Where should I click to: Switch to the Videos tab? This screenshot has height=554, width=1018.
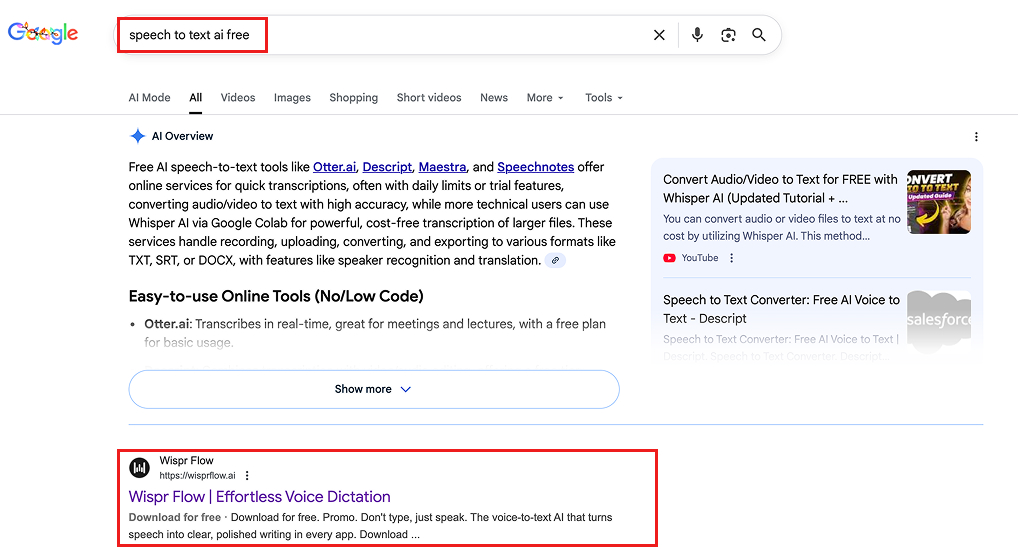(x=238, y=97)
